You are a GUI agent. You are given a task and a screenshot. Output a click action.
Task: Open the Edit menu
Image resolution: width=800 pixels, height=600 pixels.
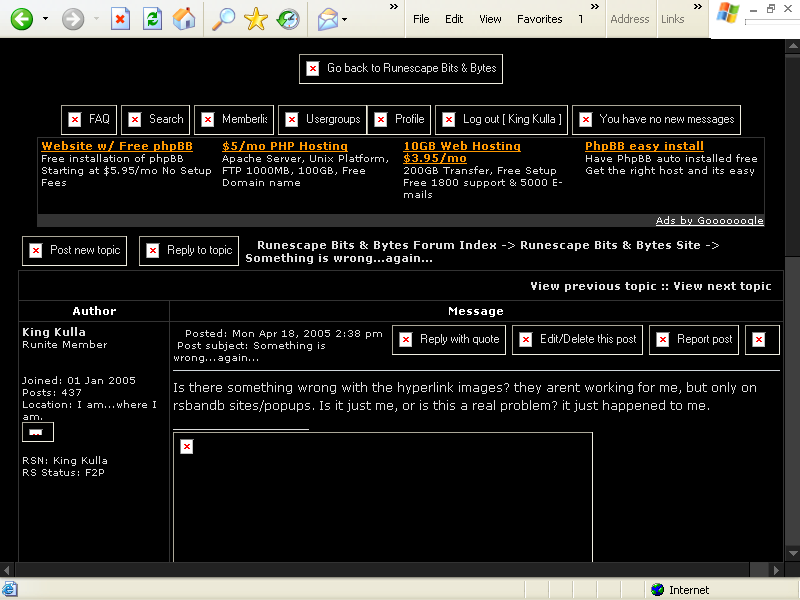click(454, 19)
